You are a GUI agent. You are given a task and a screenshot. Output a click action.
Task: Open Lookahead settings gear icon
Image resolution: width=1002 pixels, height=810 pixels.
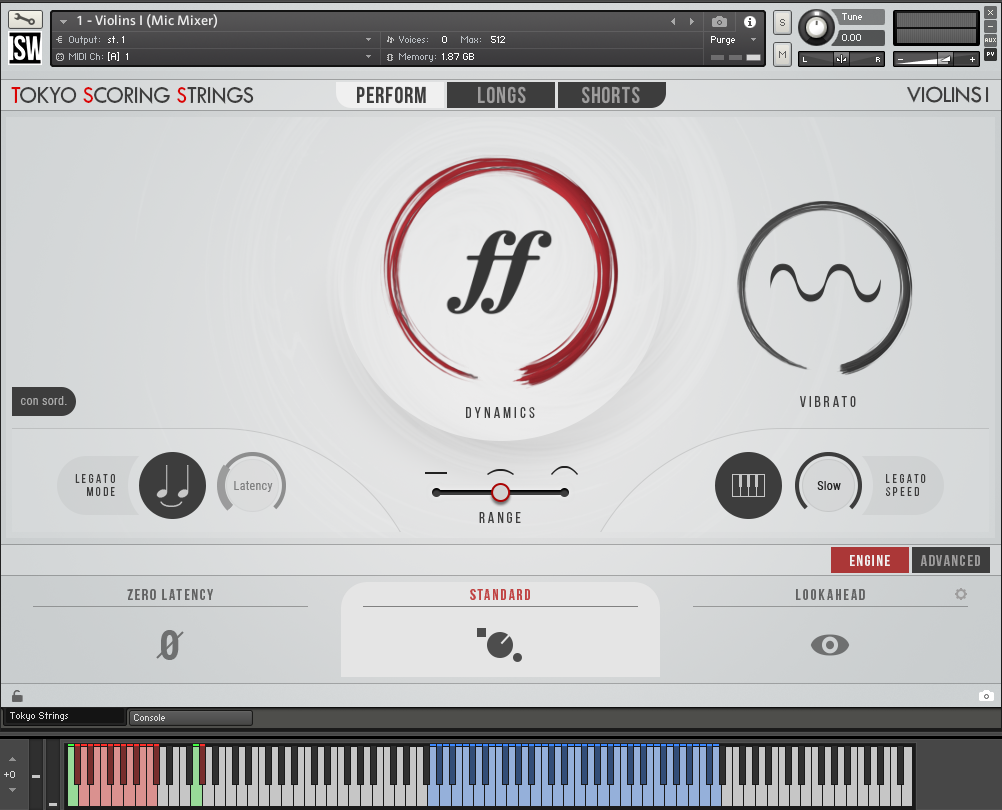(960, 594)
